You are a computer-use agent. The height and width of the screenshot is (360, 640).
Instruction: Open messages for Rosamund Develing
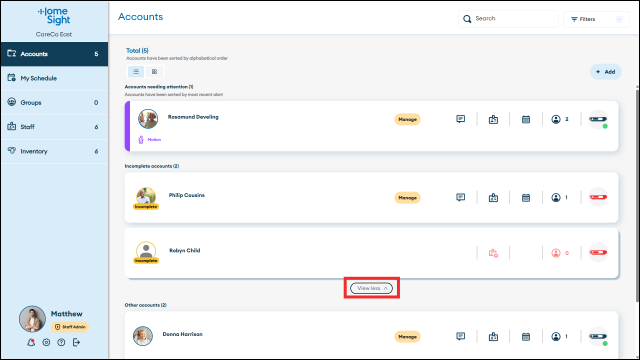(x=460, y=119)
